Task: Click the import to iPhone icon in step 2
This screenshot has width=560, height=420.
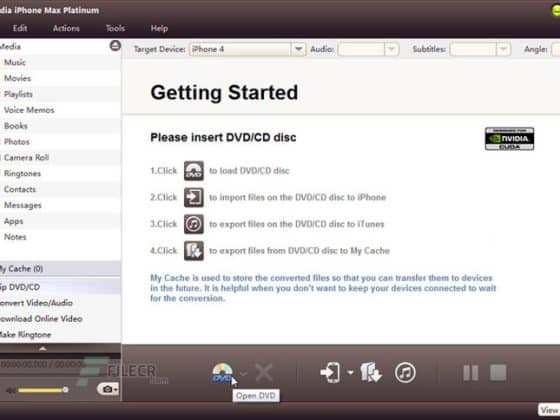Action: (194, 197)
